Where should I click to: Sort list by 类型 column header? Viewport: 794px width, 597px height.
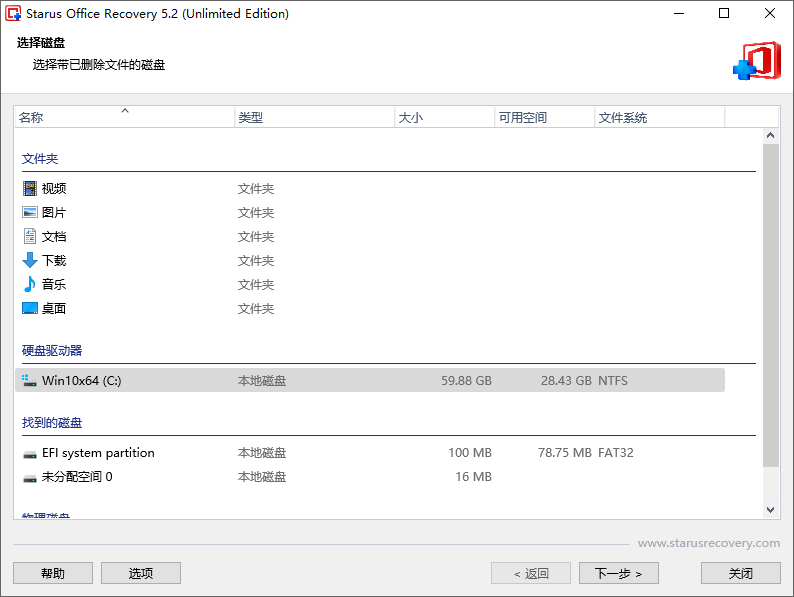coord(314,117)
